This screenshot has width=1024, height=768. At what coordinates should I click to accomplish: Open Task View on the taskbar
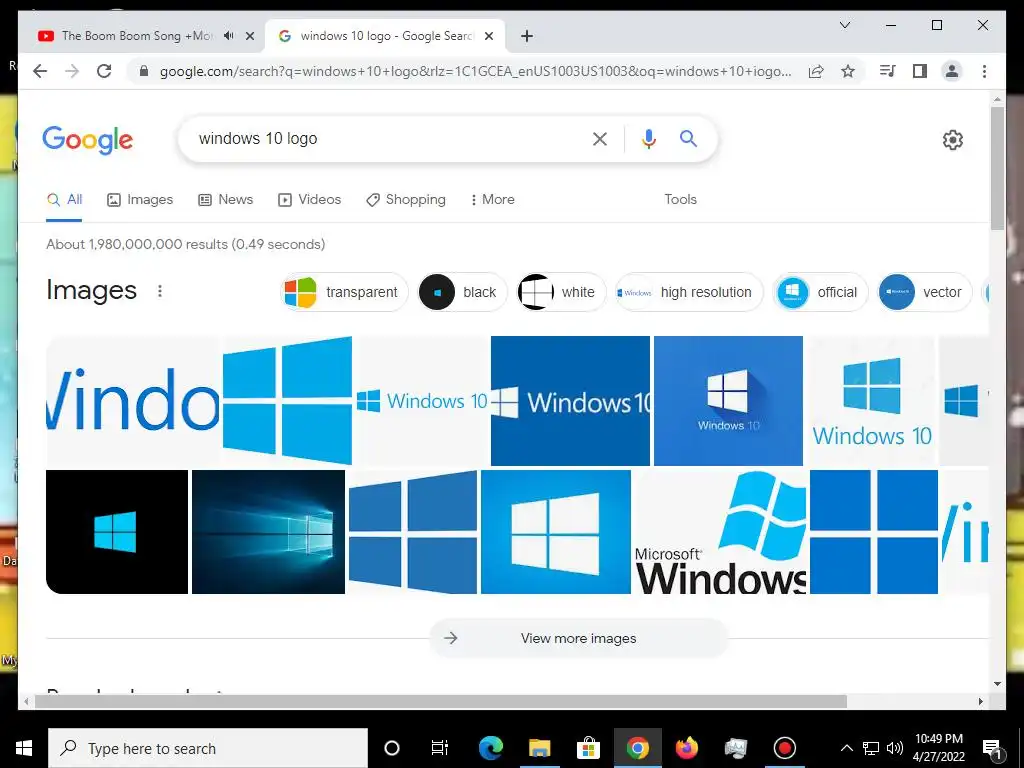point(440,748)
